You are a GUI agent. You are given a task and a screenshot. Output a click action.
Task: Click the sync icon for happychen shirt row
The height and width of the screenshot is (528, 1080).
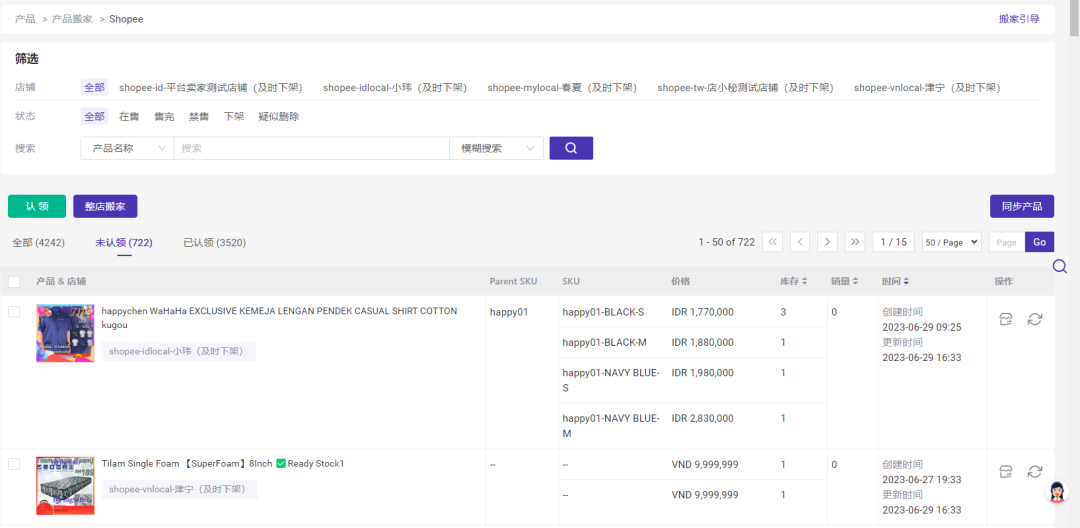[x=1035, y=319]
